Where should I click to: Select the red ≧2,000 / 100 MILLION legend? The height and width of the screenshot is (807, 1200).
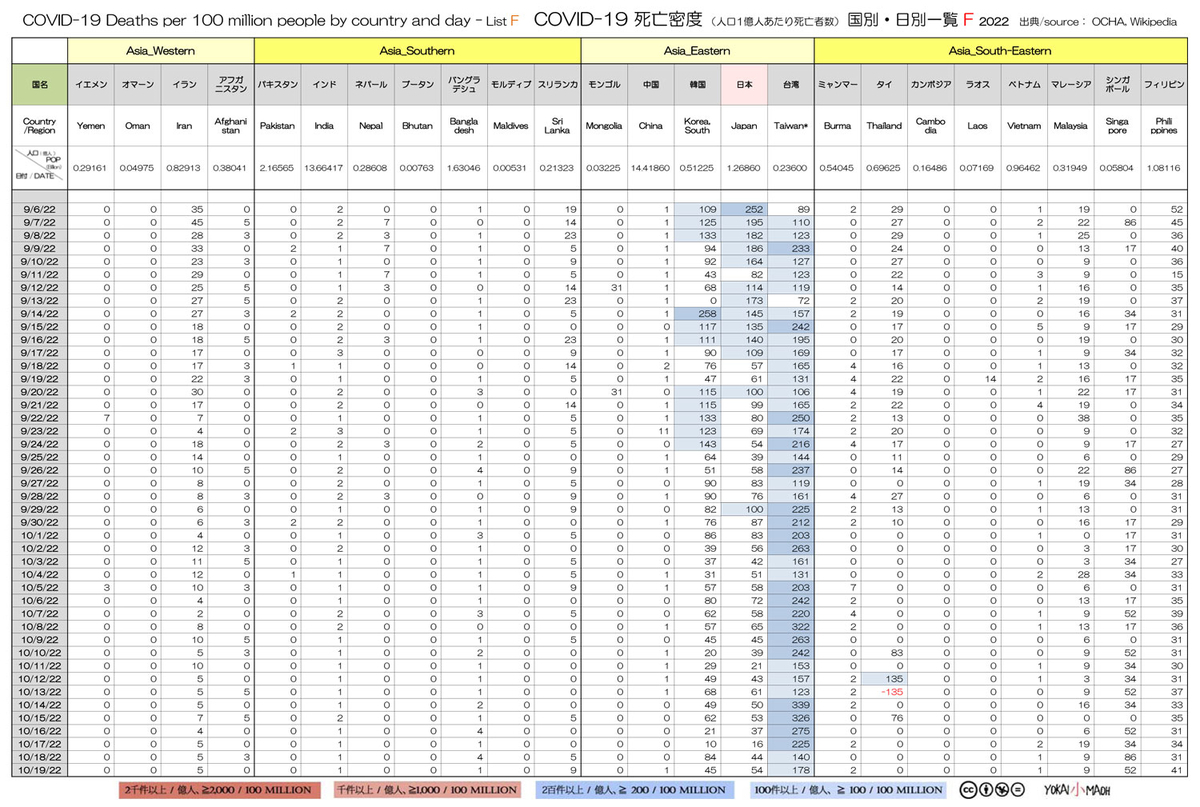221,790
